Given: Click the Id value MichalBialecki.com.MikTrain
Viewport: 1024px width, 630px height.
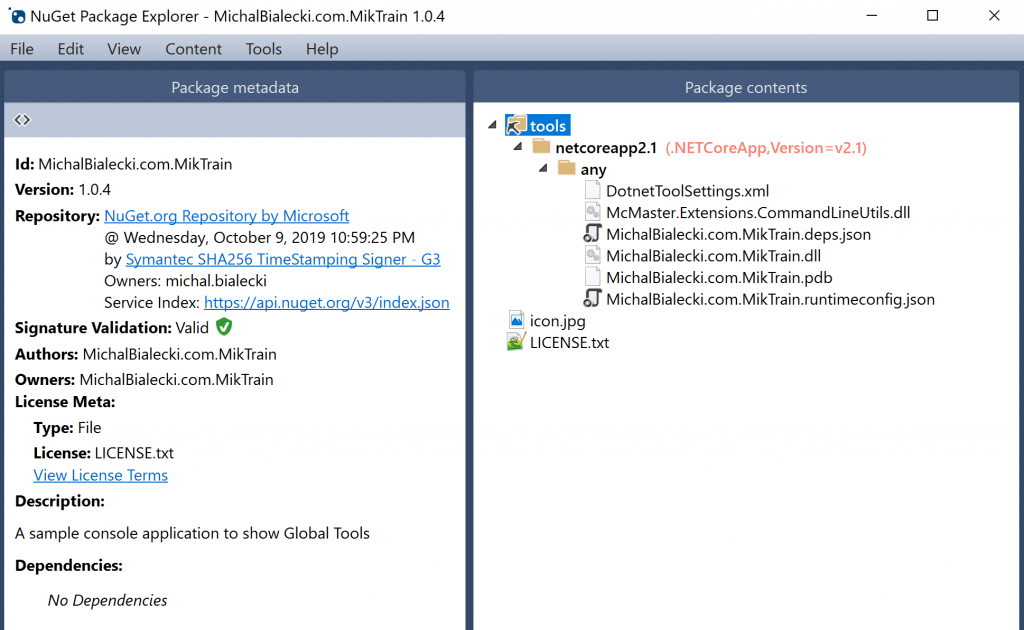Looking at the screenshot, I should (135, 164).
